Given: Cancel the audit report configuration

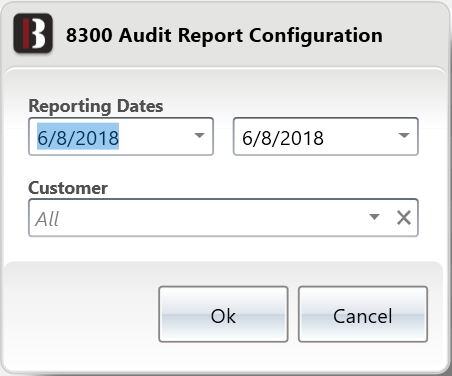Looking at the screenshot, I should 363,314.
